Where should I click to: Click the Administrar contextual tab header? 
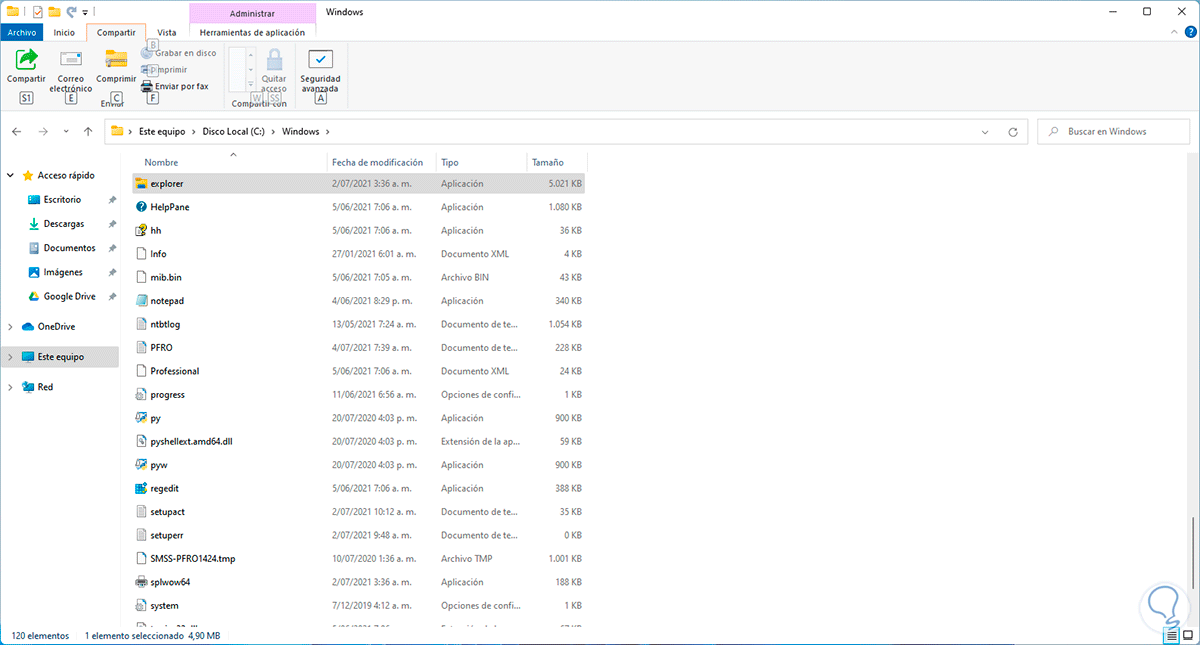coord(252,13)
